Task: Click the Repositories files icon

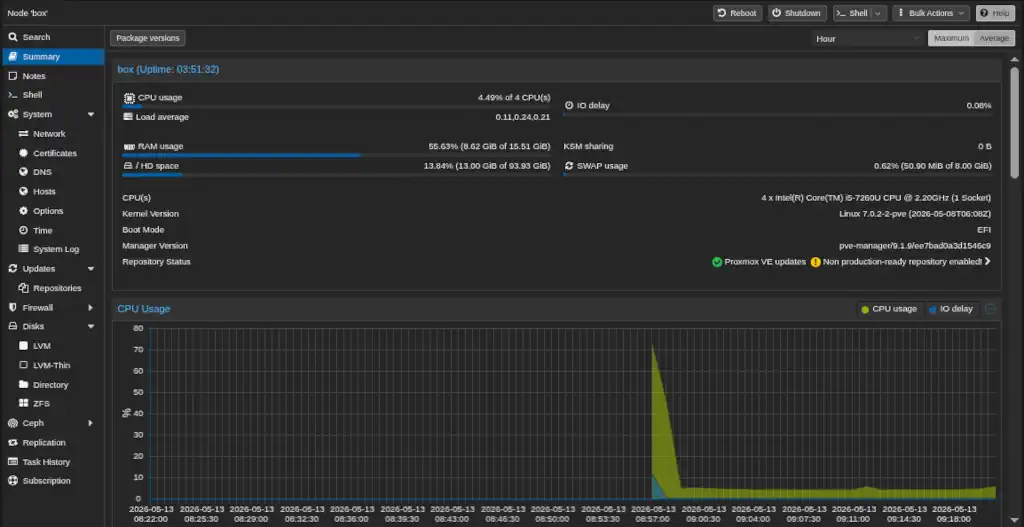Action: (x=24, y=288)
